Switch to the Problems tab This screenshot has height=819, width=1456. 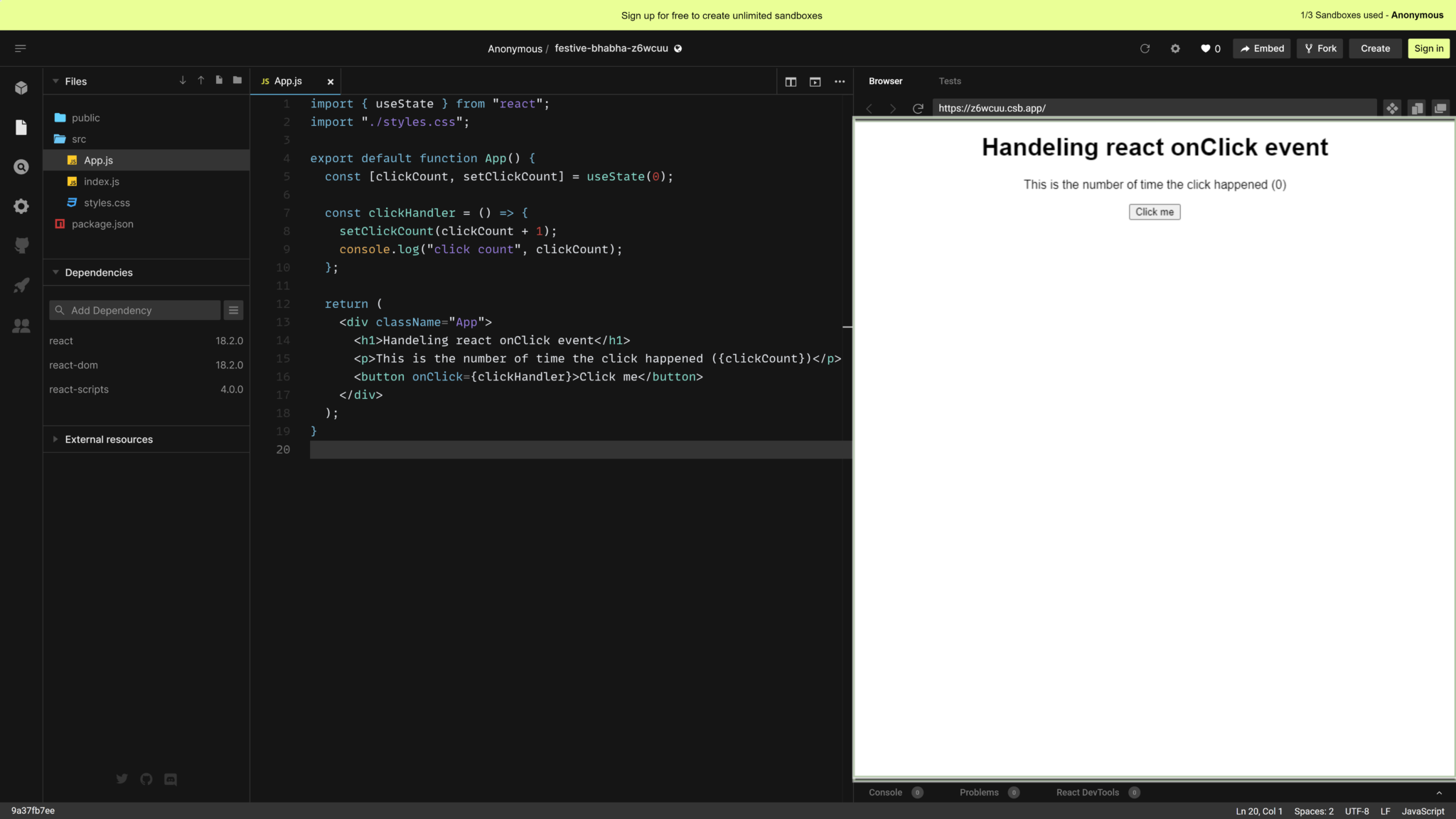[x=980, y=792]
